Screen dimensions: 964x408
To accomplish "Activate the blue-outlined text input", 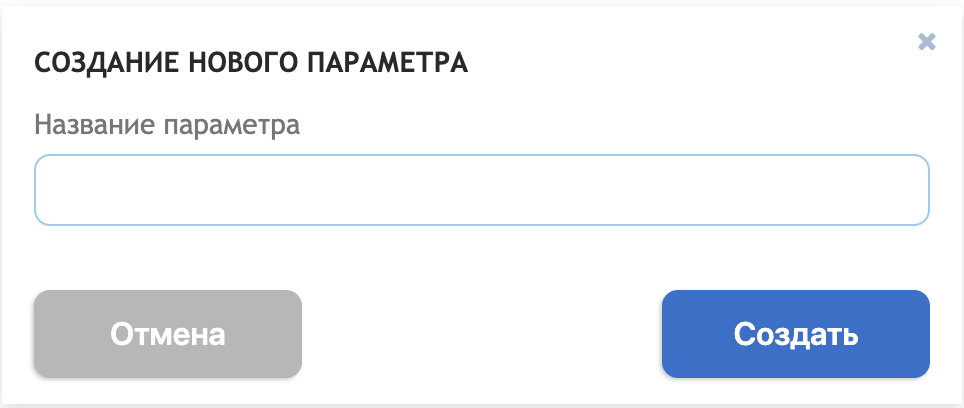I will coord(481,190).
